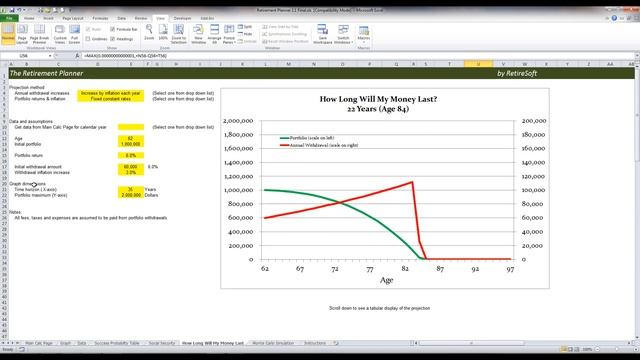The image size is (640, 360).
Task: Switch to the Page Layout ribbon tab
Action: (73, 18)
